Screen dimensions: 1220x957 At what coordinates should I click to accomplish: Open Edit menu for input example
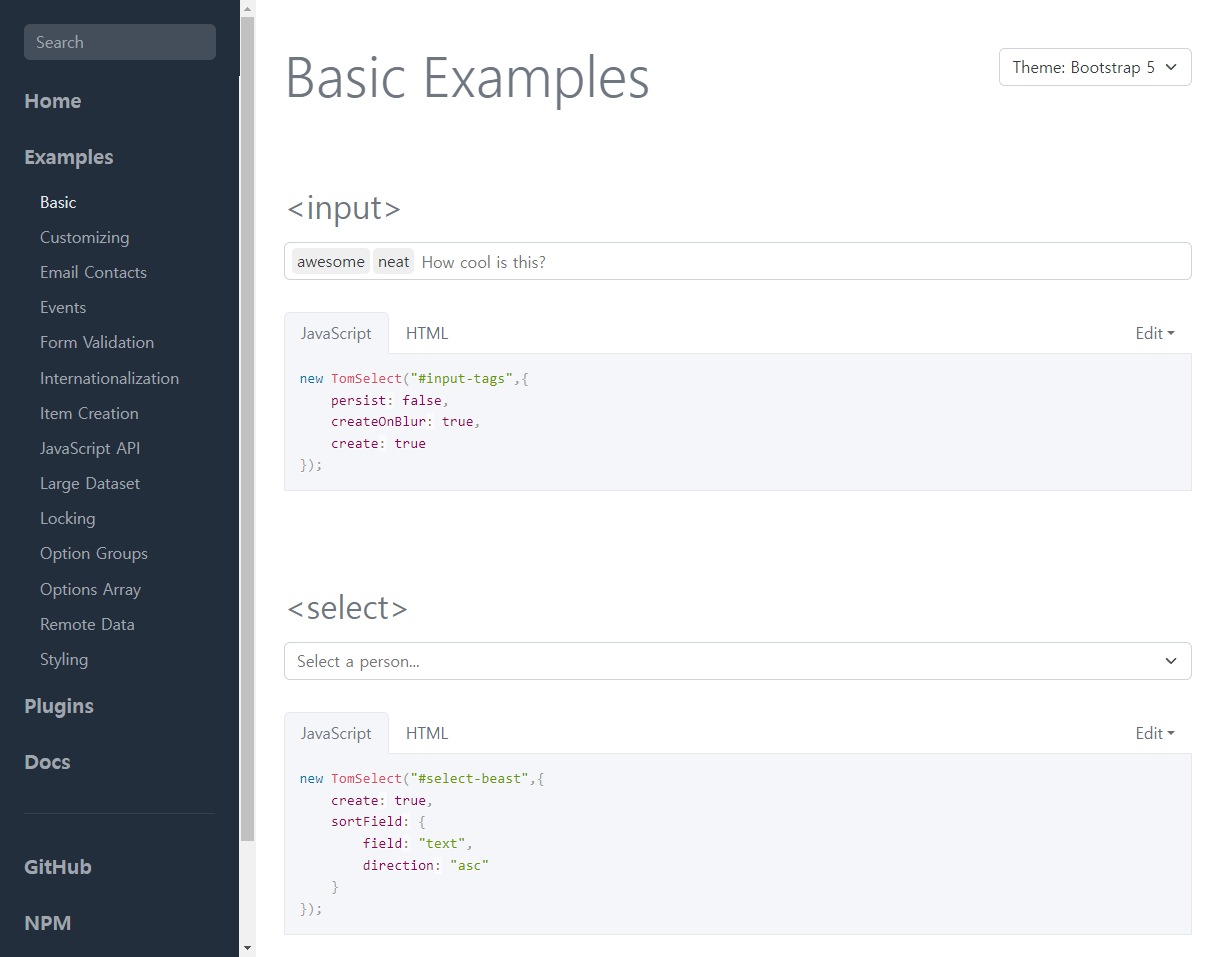click(1154, 333)
